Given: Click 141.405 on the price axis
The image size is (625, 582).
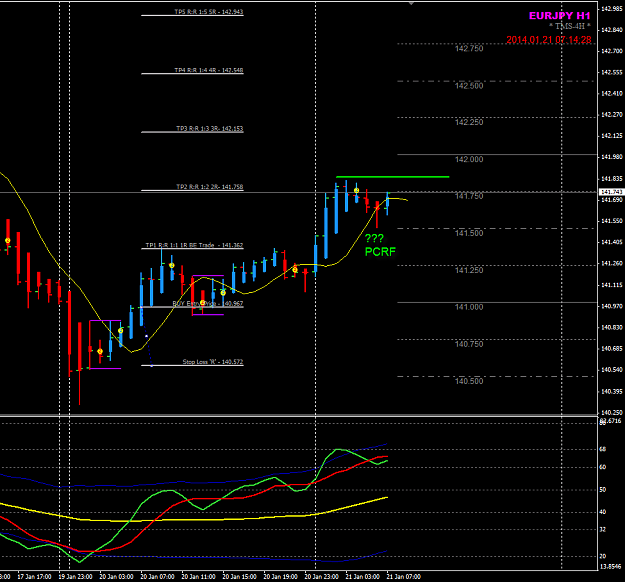Looking at the screenshot, I should pos(612,242).
